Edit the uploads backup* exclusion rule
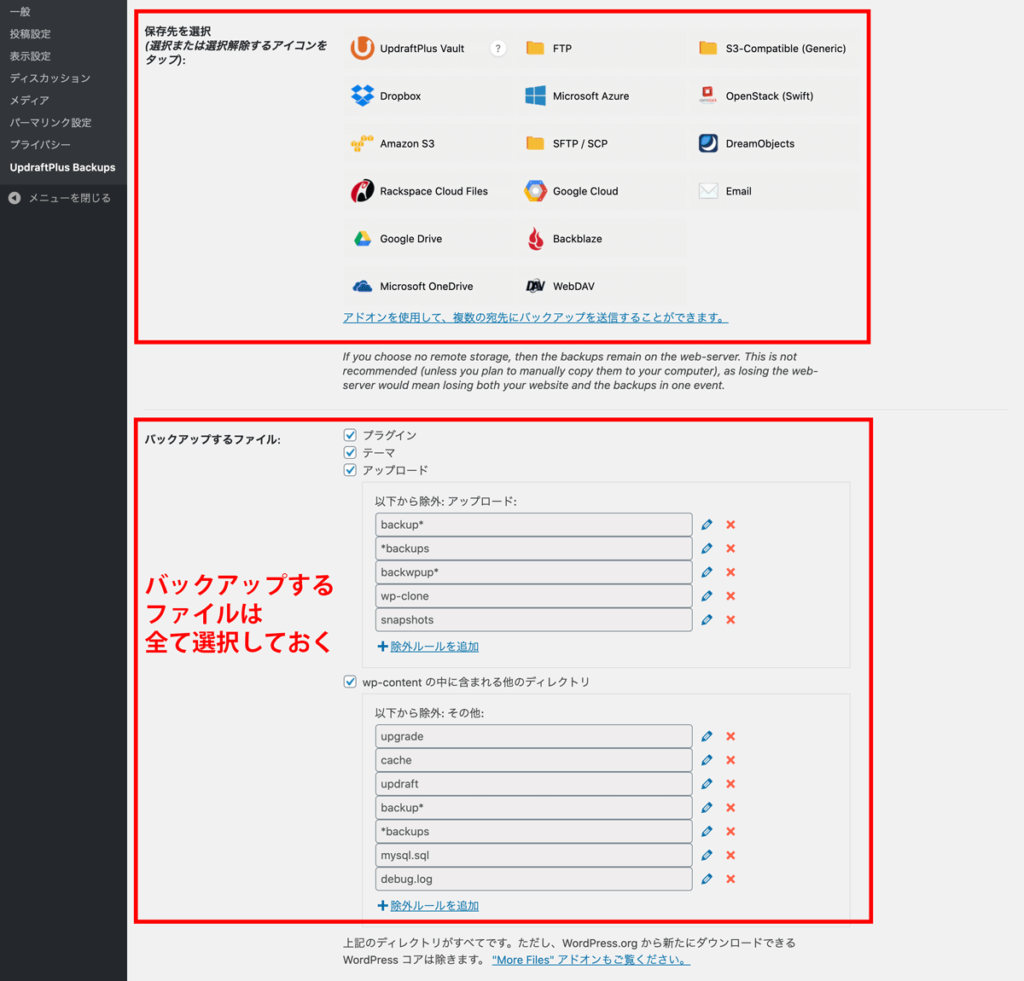1024x981 pixels. 707,524
